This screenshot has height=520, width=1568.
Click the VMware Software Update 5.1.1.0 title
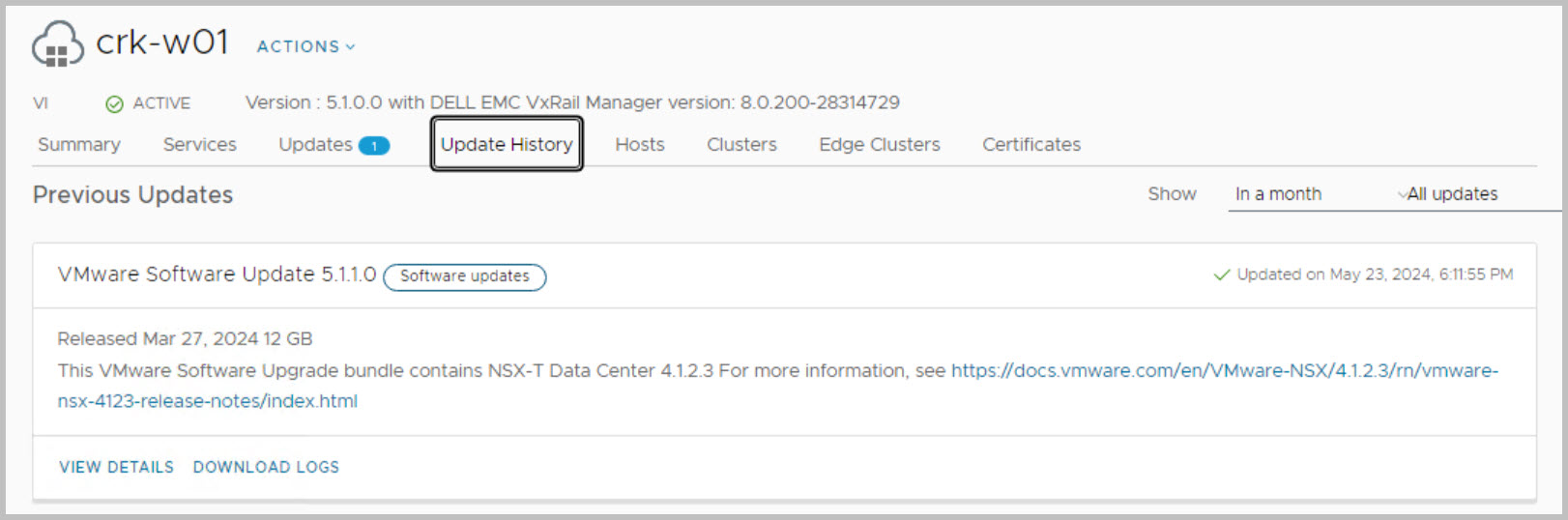(x=217, y=274)
